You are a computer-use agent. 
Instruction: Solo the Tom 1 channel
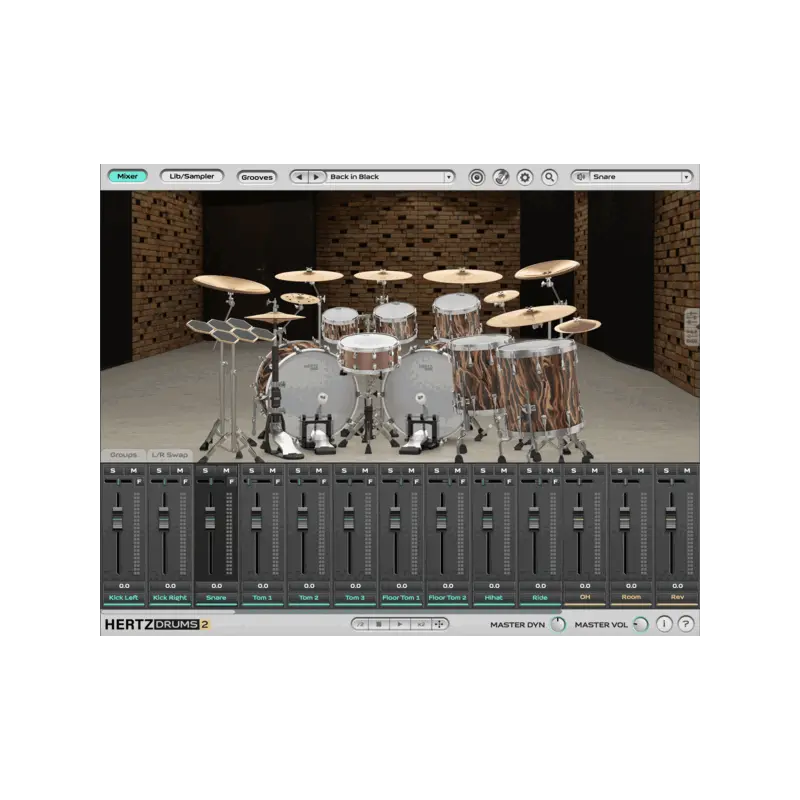252,470
